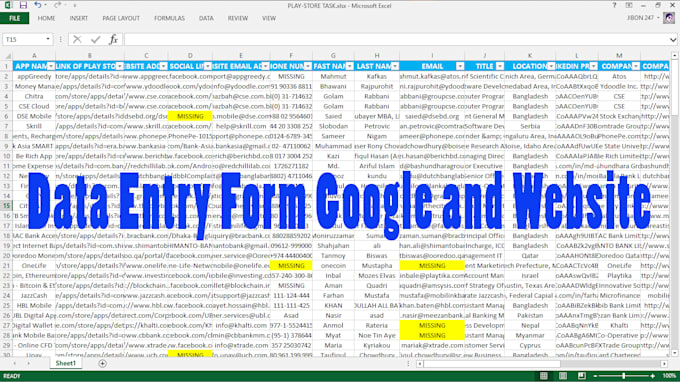This screenshot has width=680, height=382.
Task: Select column A header
Action: coord(34,56)
